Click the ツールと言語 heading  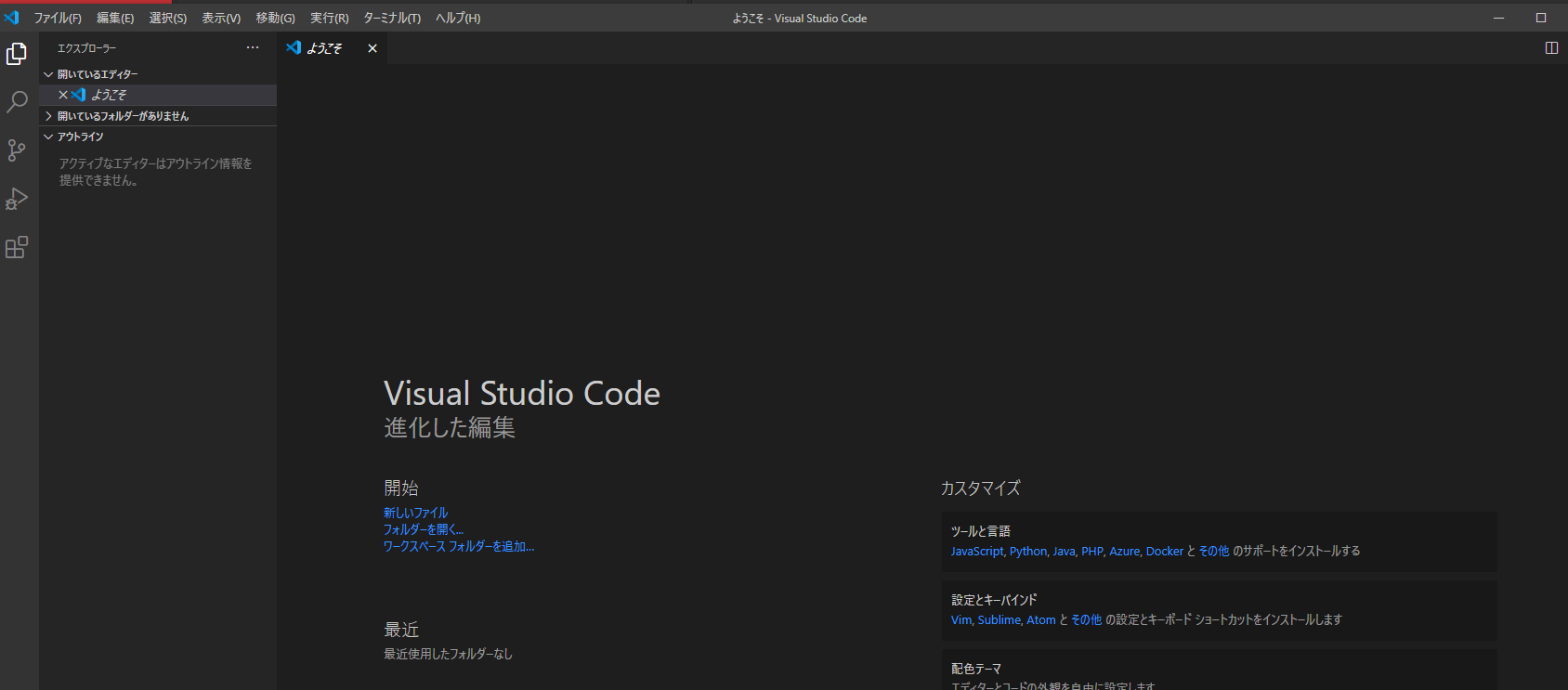(x=981, y=531)
